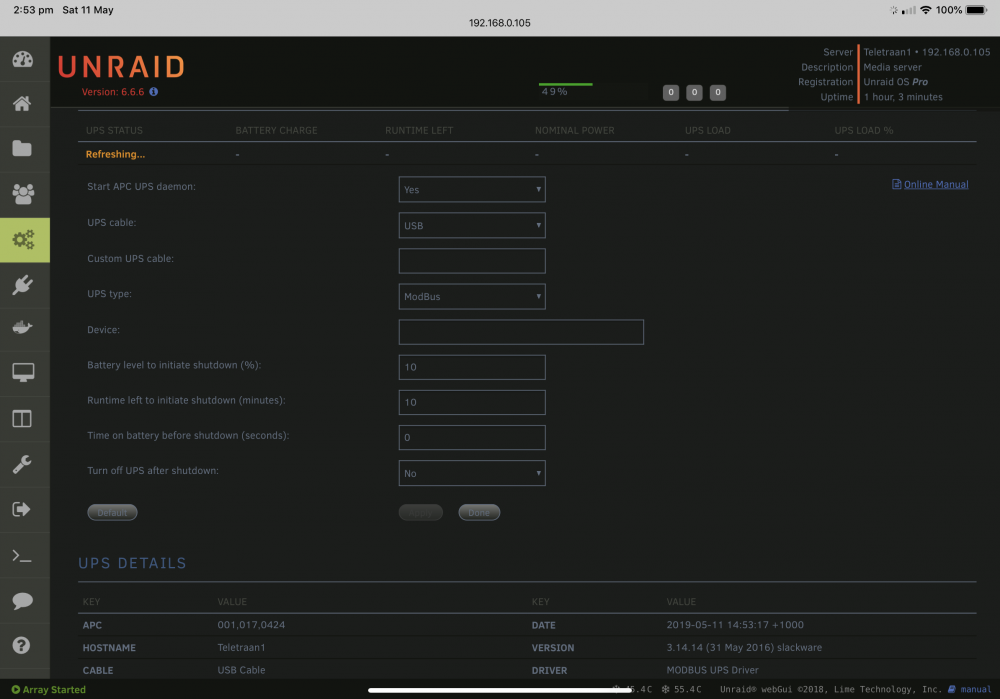Click the HOSTNAME value Teletraan1
The height and width of the screenshot is (699, 1000).
[241, 647]
